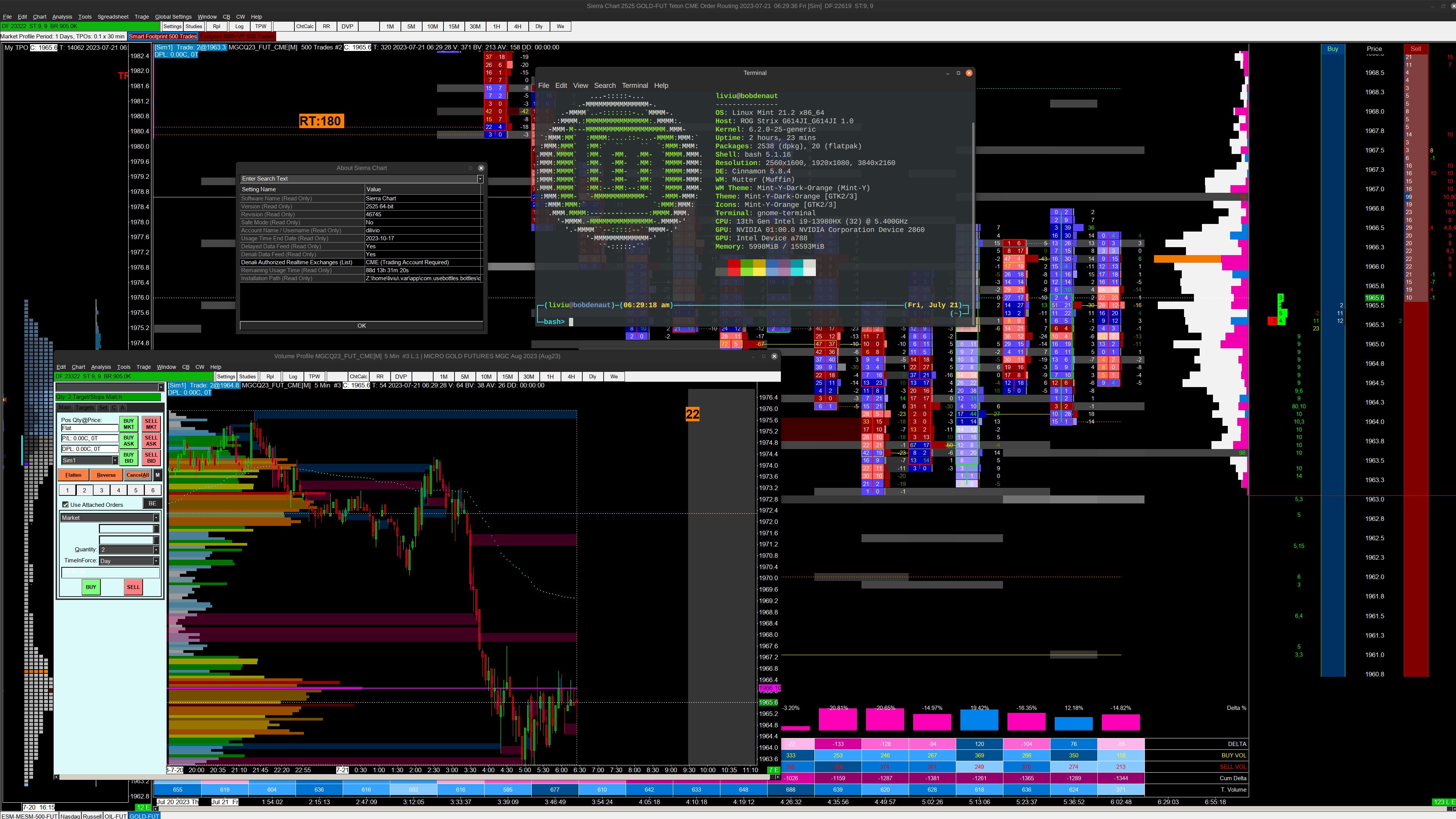Click red swatch in terminal color palette
This screenshot has width=1456, height=819.
pyautogui.click(x=734, y=264)
